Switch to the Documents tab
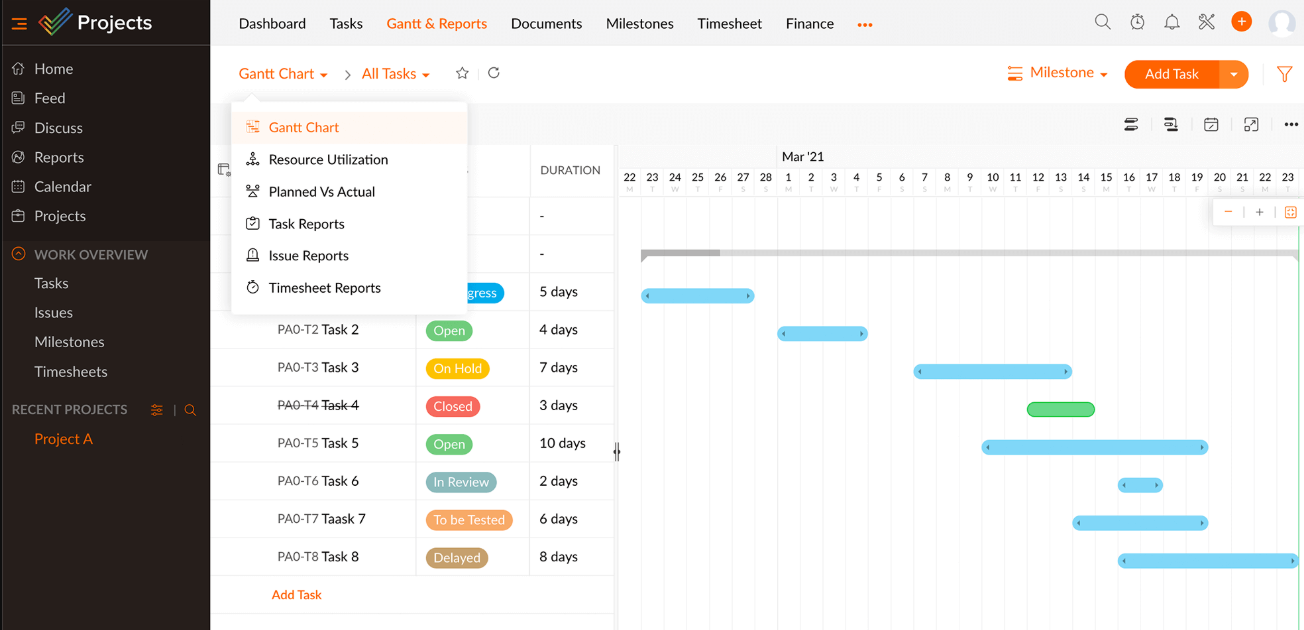1304x630 pixels. pyautogui.click(x=546, y=23)
